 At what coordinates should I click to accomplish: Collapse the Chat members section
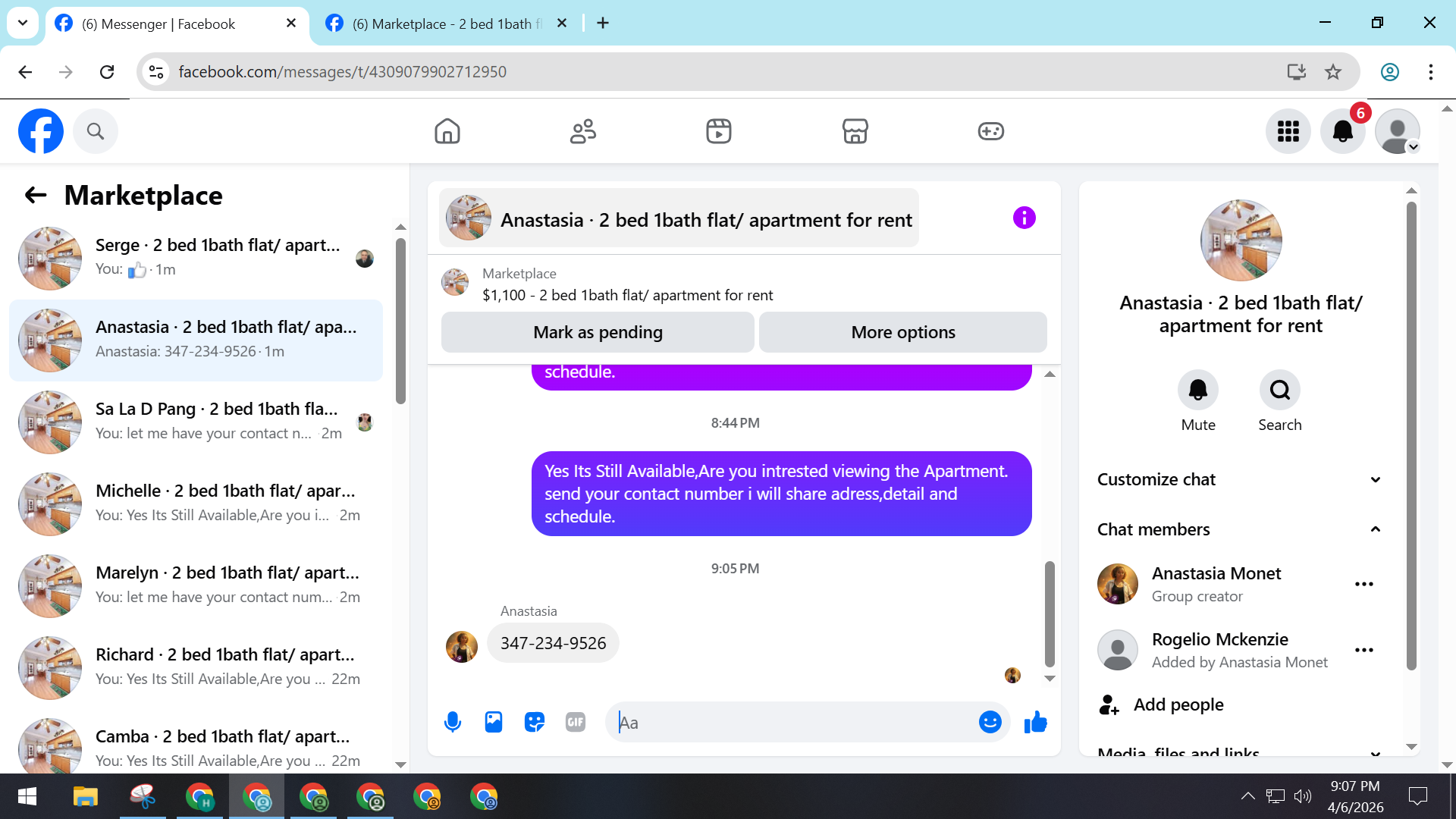tap(1240, 529)
